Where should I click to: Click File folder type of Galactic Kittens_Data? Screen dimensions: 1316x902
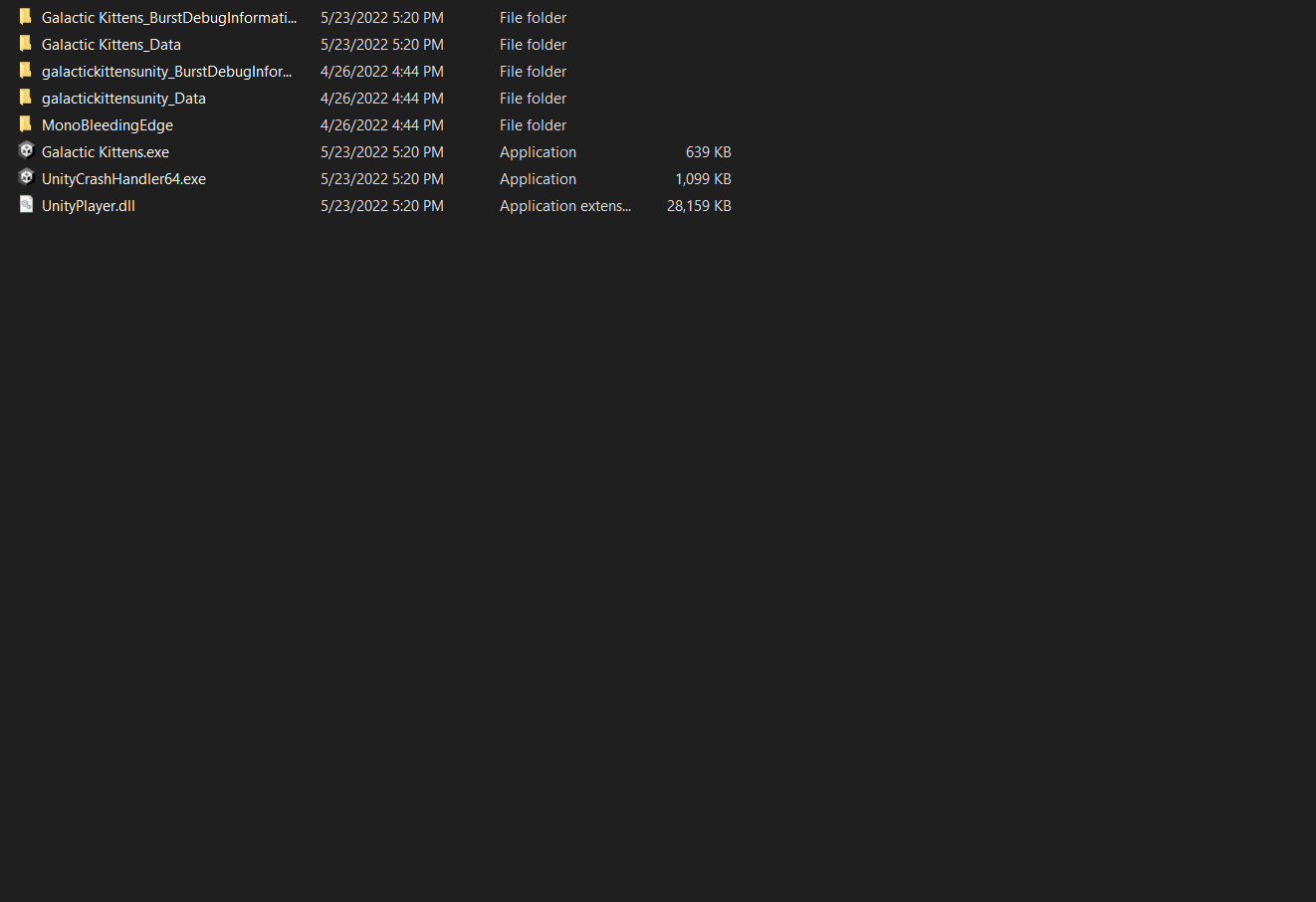pyautogui.click(x=534, y=45)
